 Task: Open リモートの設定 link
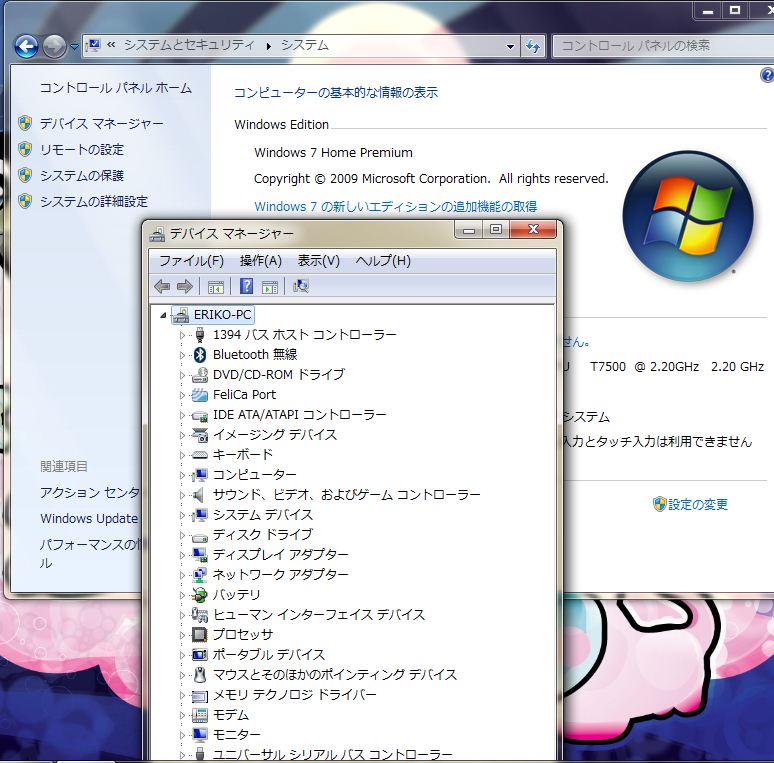point(81,150)
